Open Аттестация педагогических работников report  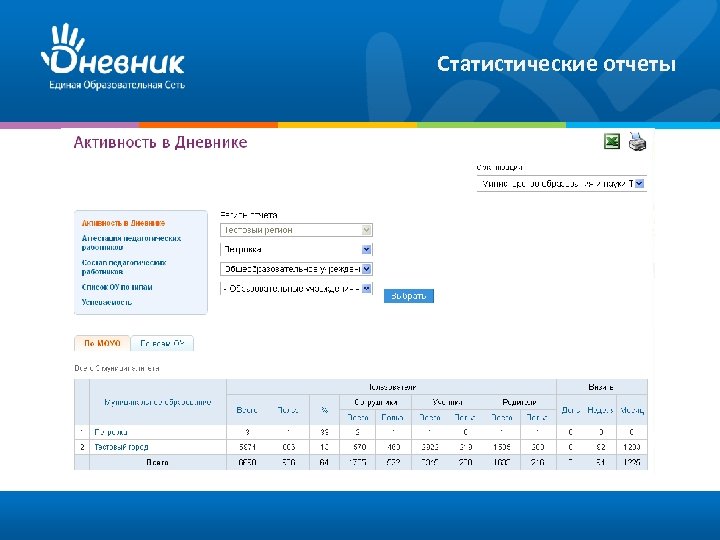[x=131, y=243]
